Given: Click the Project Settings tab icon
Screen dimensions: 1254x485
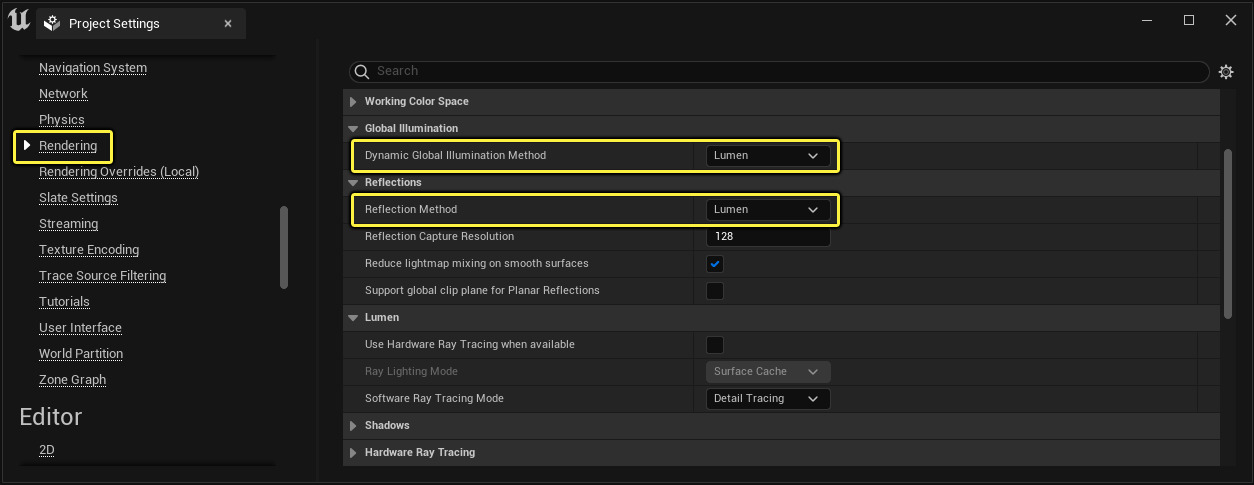Looking at the screenshot, I should click(52, 23).
